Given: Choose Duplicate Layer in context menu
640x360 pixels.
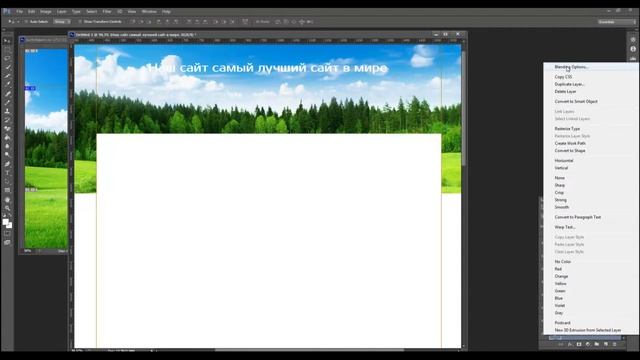Looking at the screenshot, I should tap(569, 84).
